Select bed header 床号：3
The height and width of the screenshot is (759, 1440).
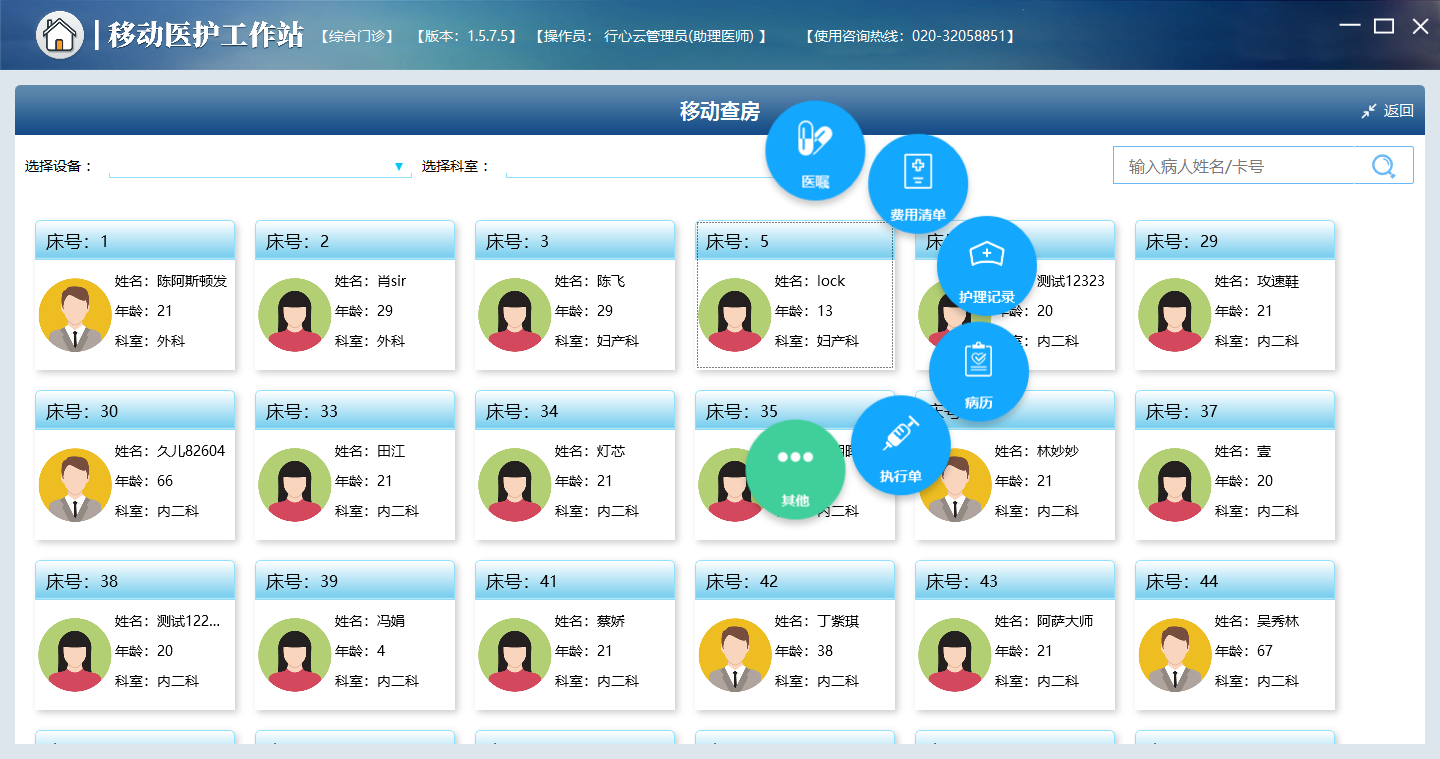[x=575, y=240]
